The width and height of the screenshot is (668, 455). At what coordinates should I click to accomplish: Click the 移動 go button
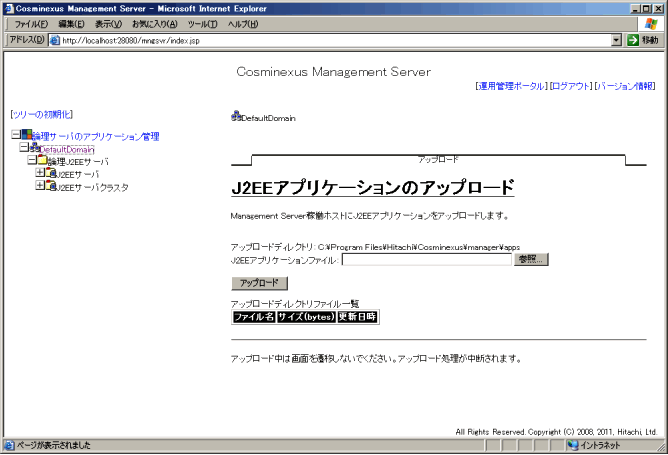tap(643, 40)
